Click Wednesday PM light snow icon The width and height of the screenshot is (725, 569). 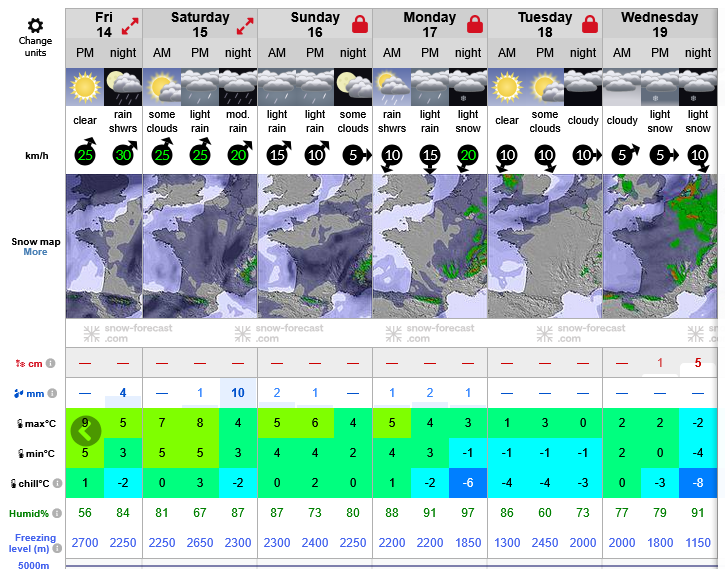click(660, 87)
